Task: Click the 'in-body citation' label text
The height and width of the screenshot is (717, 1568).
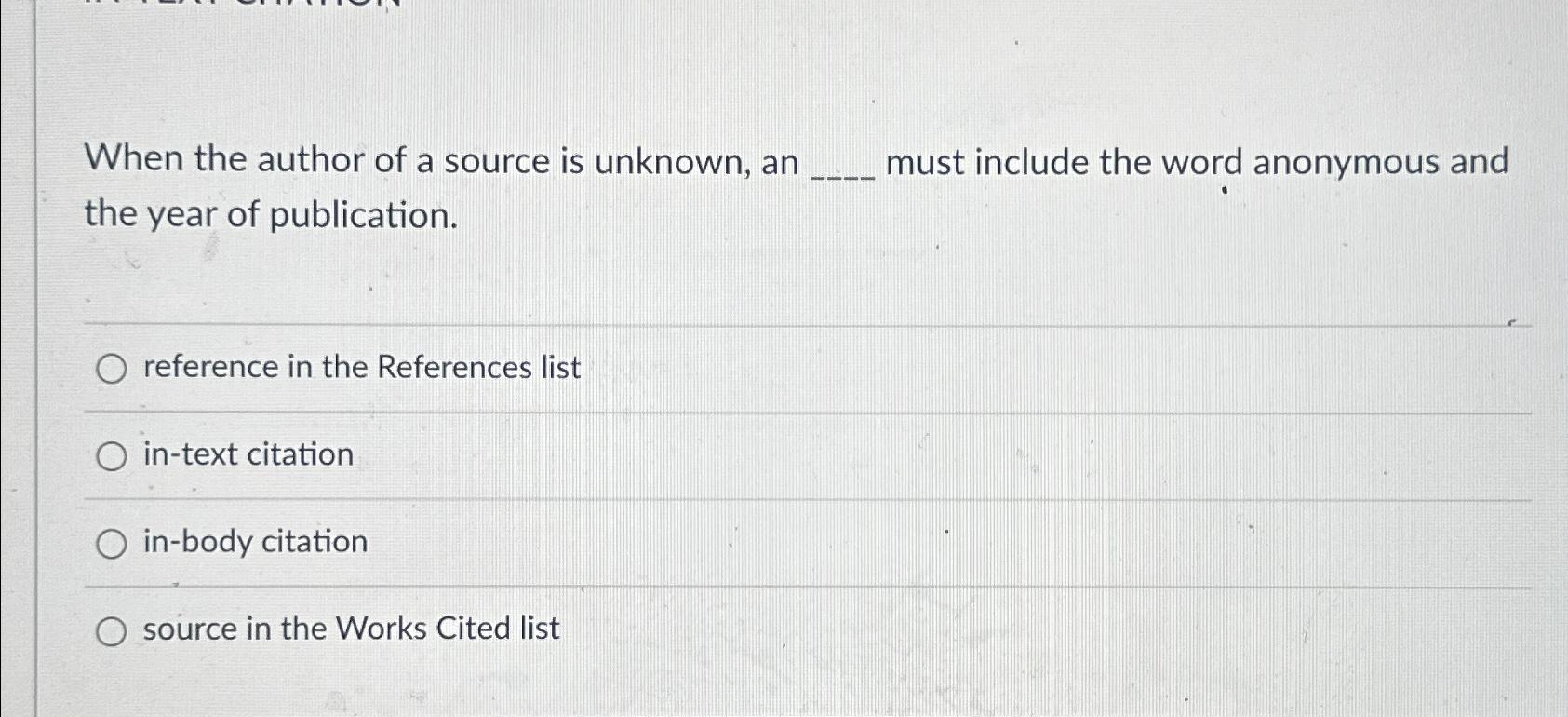Action: 253,543
